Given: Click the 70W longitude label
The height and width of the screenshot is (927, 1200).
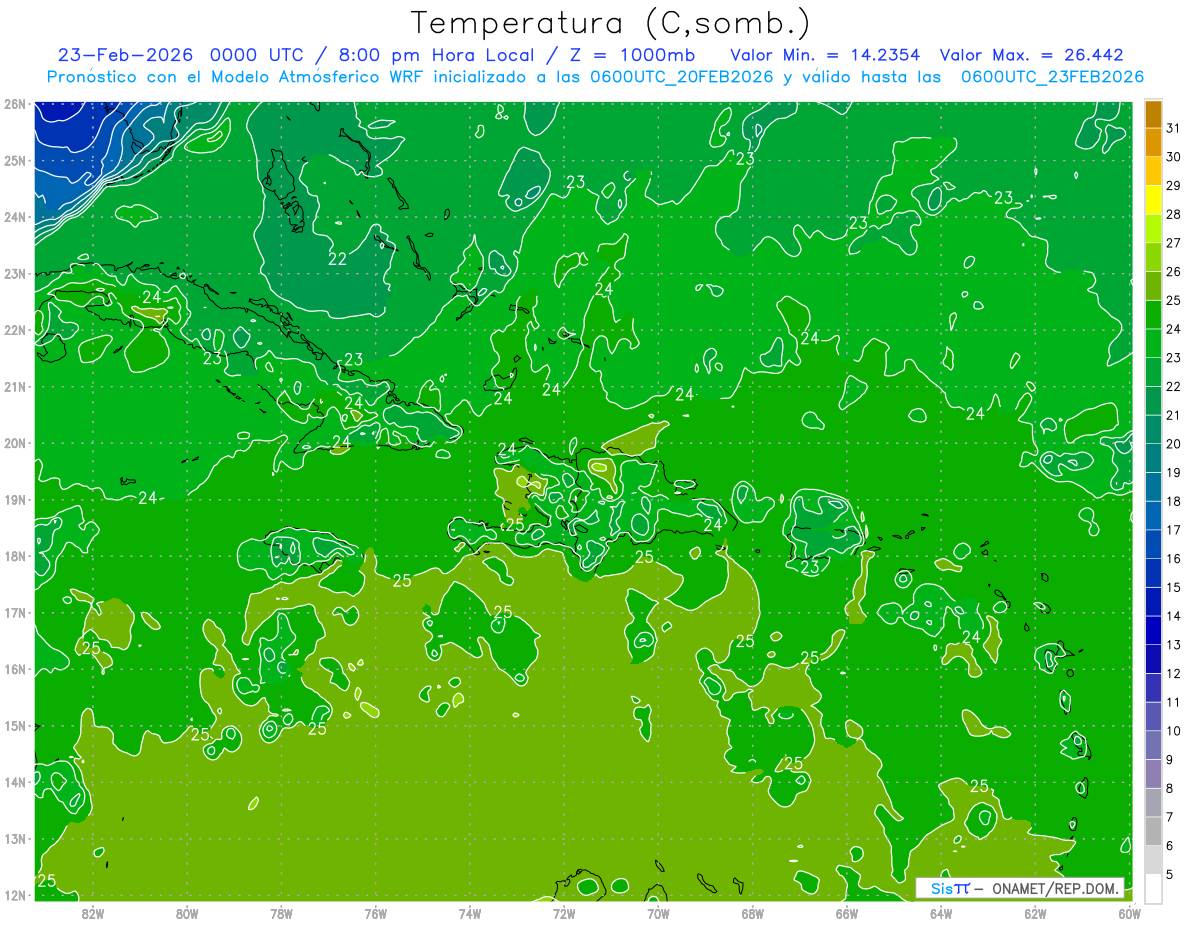Looking at the screenshot, I should (658, 913).
